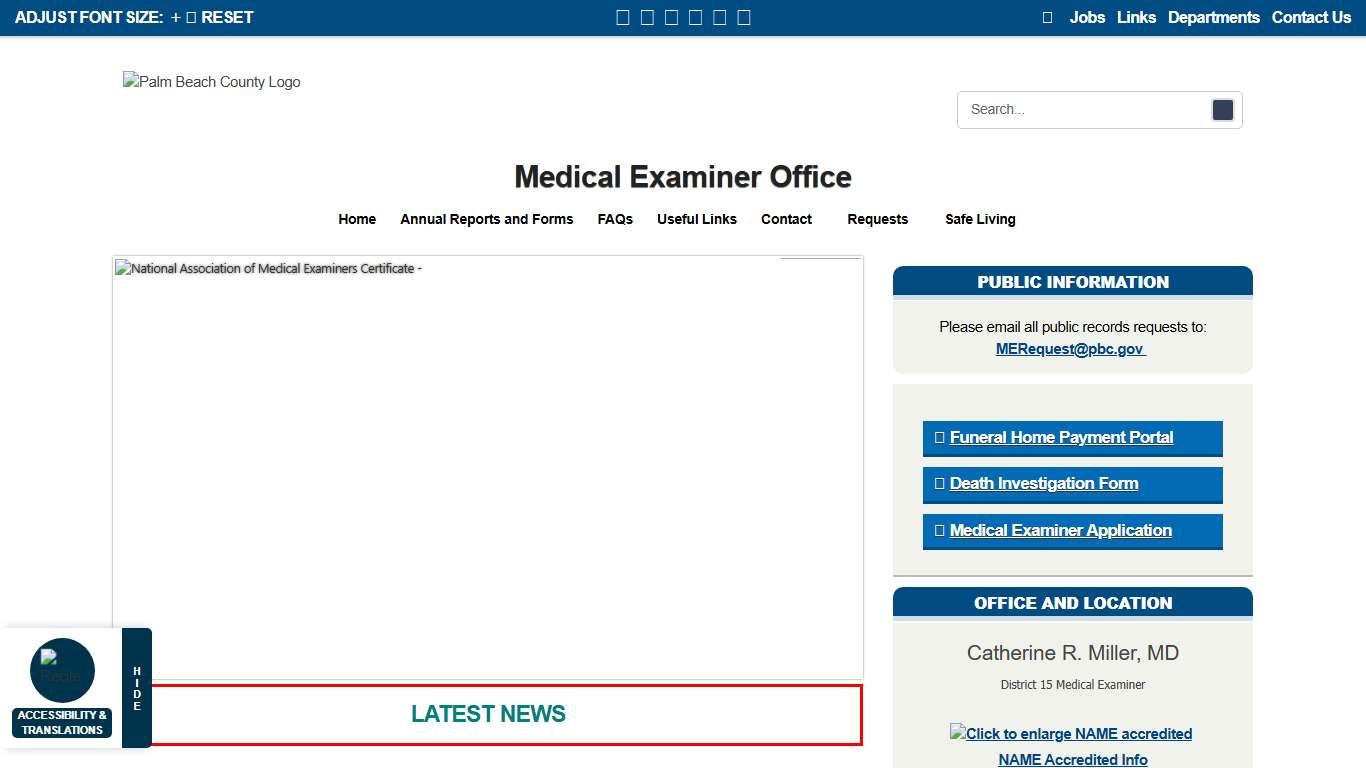Open the FAQs menu item

click(x=615, y=219)
